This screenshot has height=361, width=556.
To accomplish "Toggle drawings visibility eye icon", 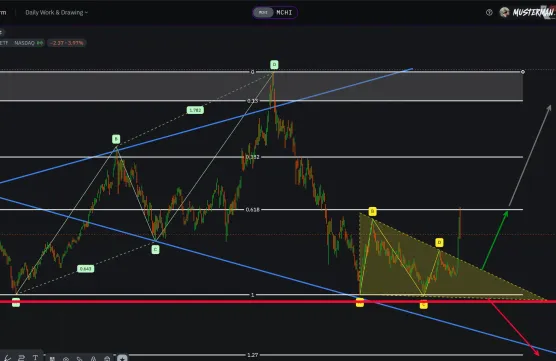I will (66, 359).
